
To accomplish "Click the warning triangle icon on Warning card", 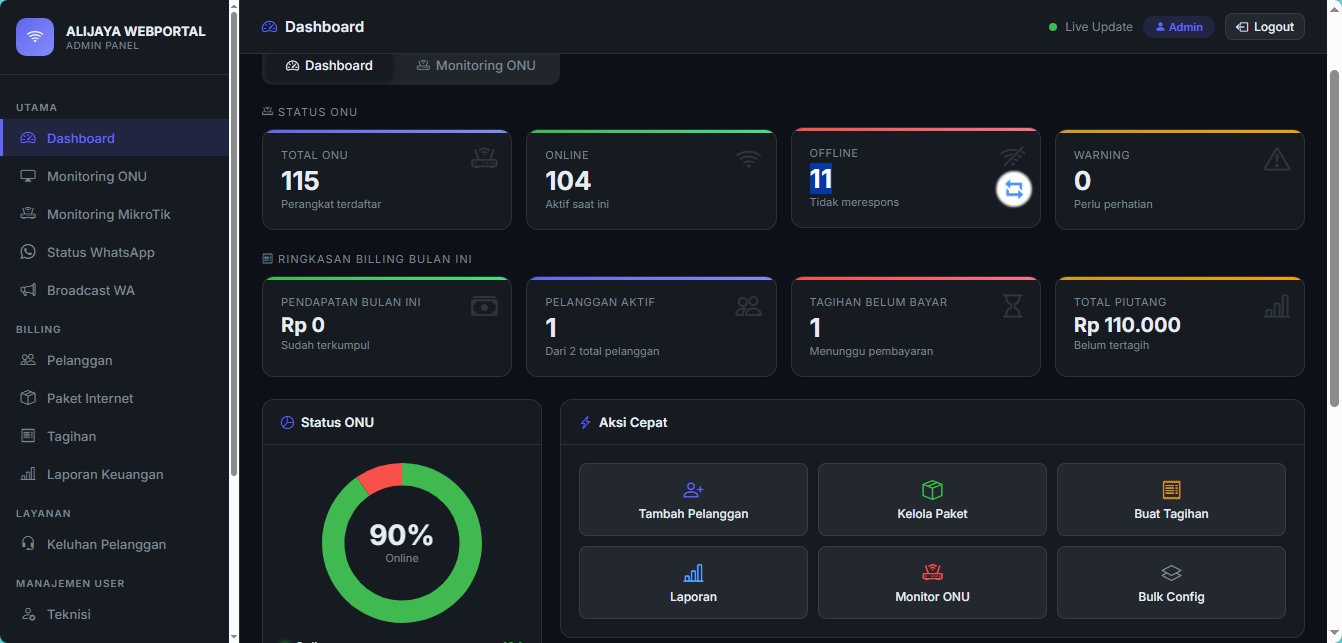I will (x=1277, y=159).
